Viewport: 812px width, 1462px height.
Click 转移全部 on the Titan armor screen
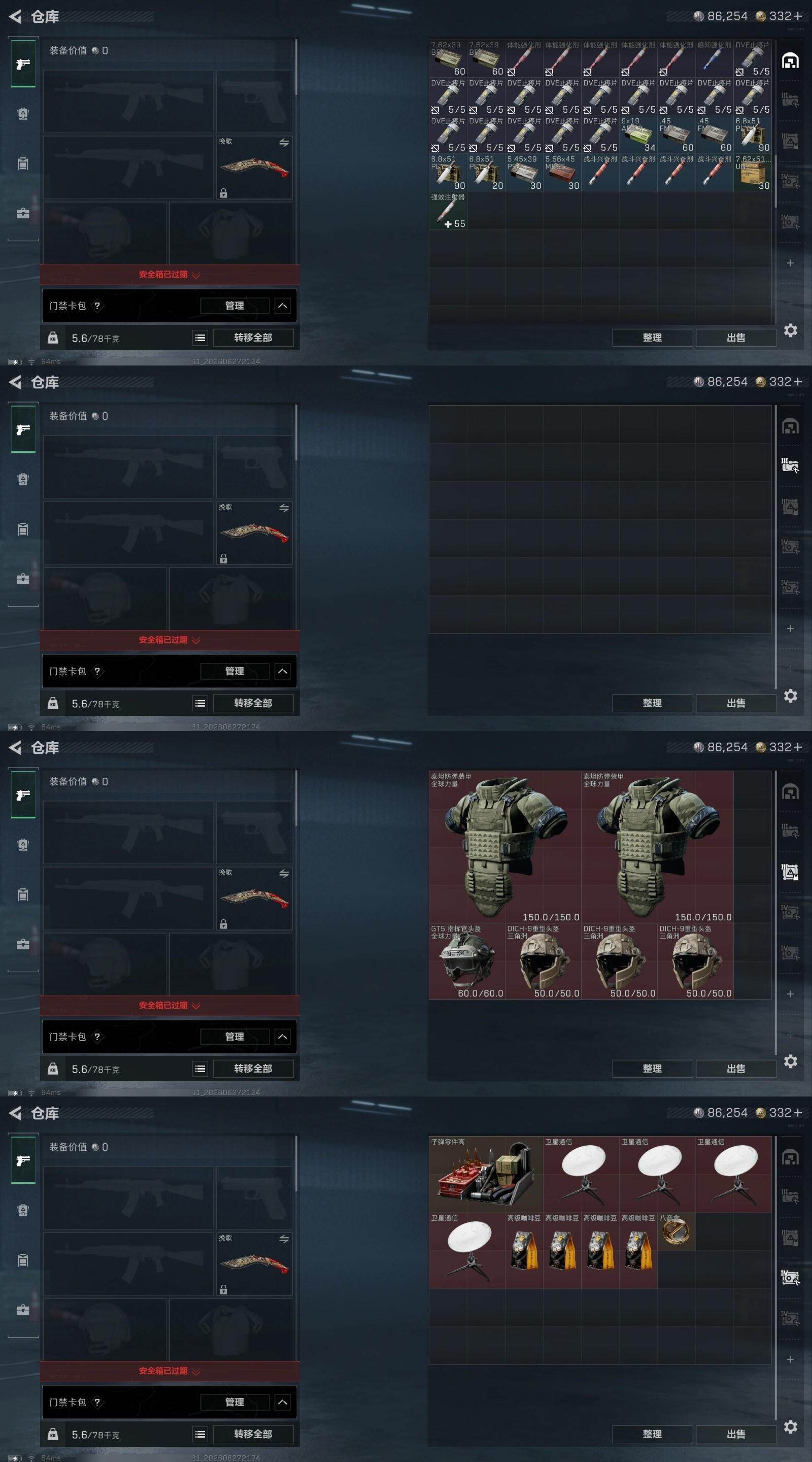coord(253,1069)
